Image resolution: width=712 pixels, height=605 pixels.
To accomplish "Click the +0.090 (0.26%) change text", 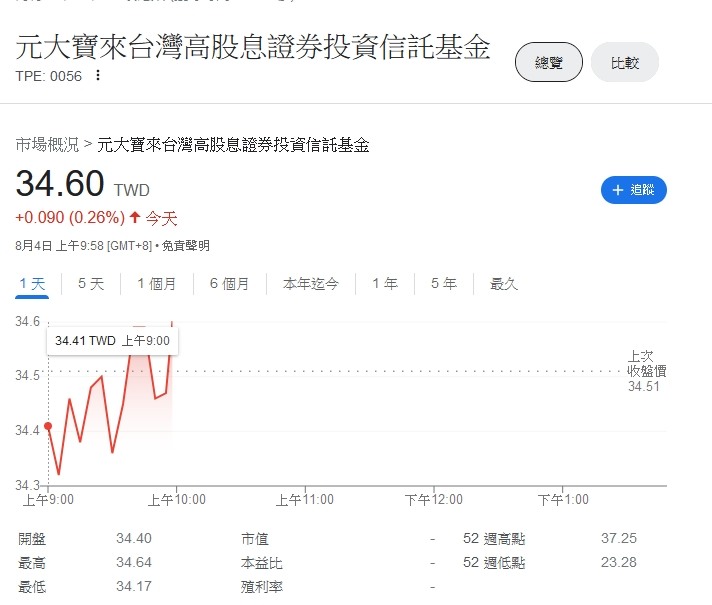I will 70,218.
